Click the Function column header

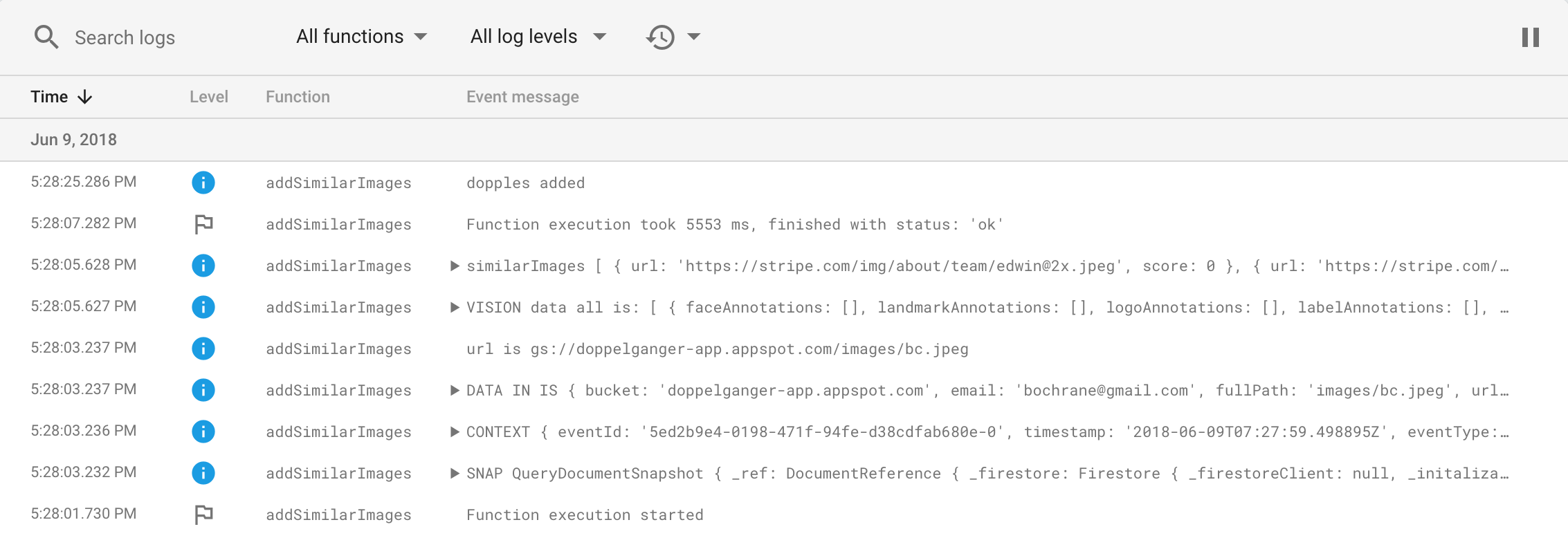[298, 97]
